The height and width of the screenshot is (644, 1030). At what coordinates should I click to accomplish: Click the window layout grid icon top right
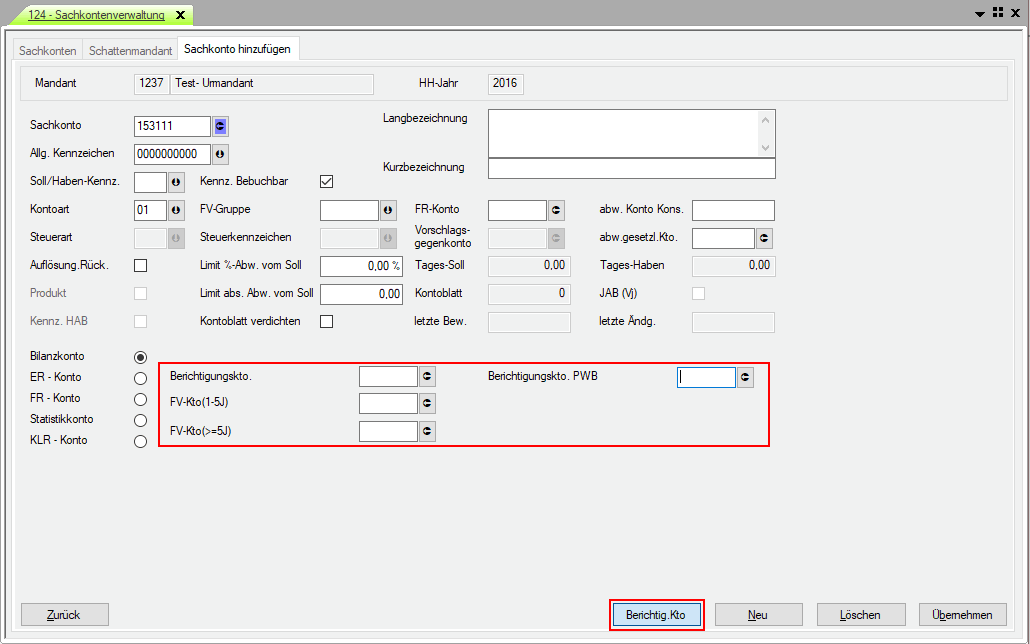tap(997, 13)
